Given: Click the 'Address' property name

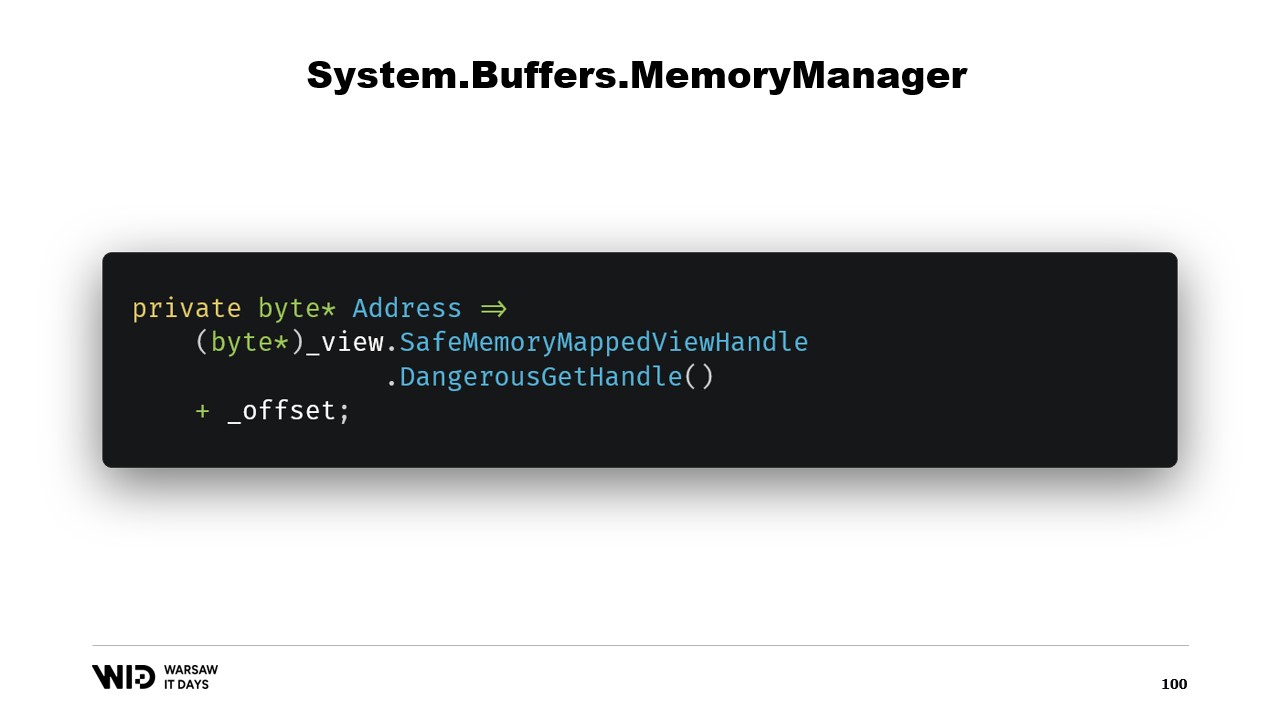Looking at the screenshot, I should (x=407, y=308).
